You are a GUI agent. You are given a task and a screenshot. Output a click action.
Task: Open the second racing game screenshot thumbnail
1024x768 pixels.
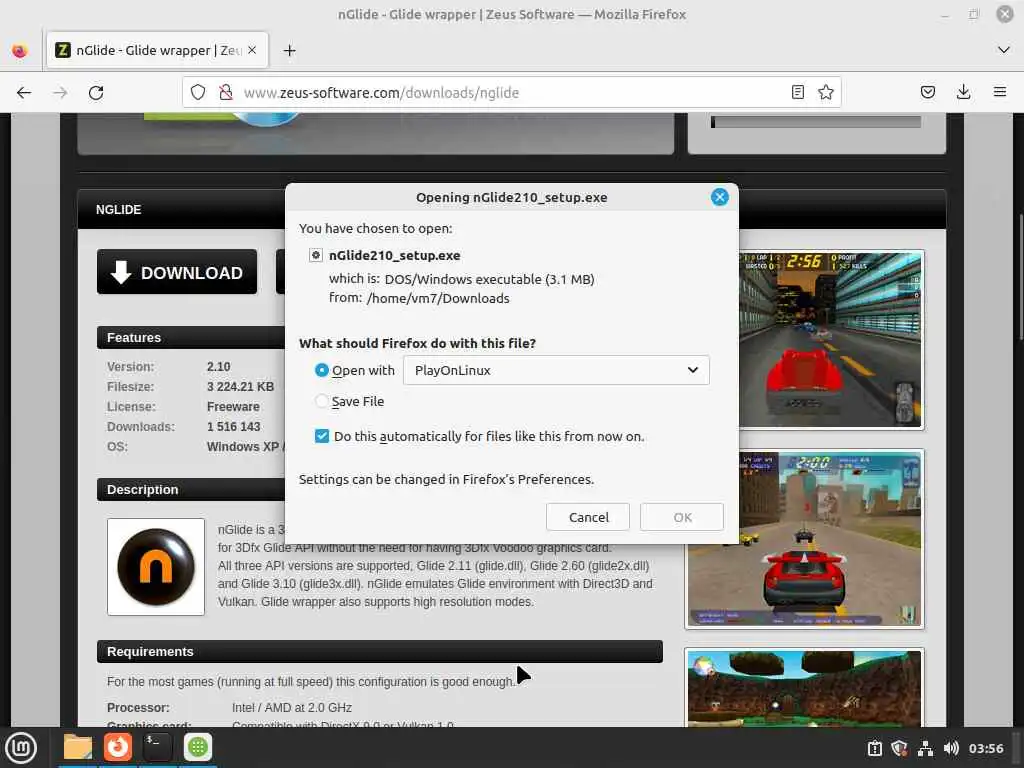tap(805, 539)
